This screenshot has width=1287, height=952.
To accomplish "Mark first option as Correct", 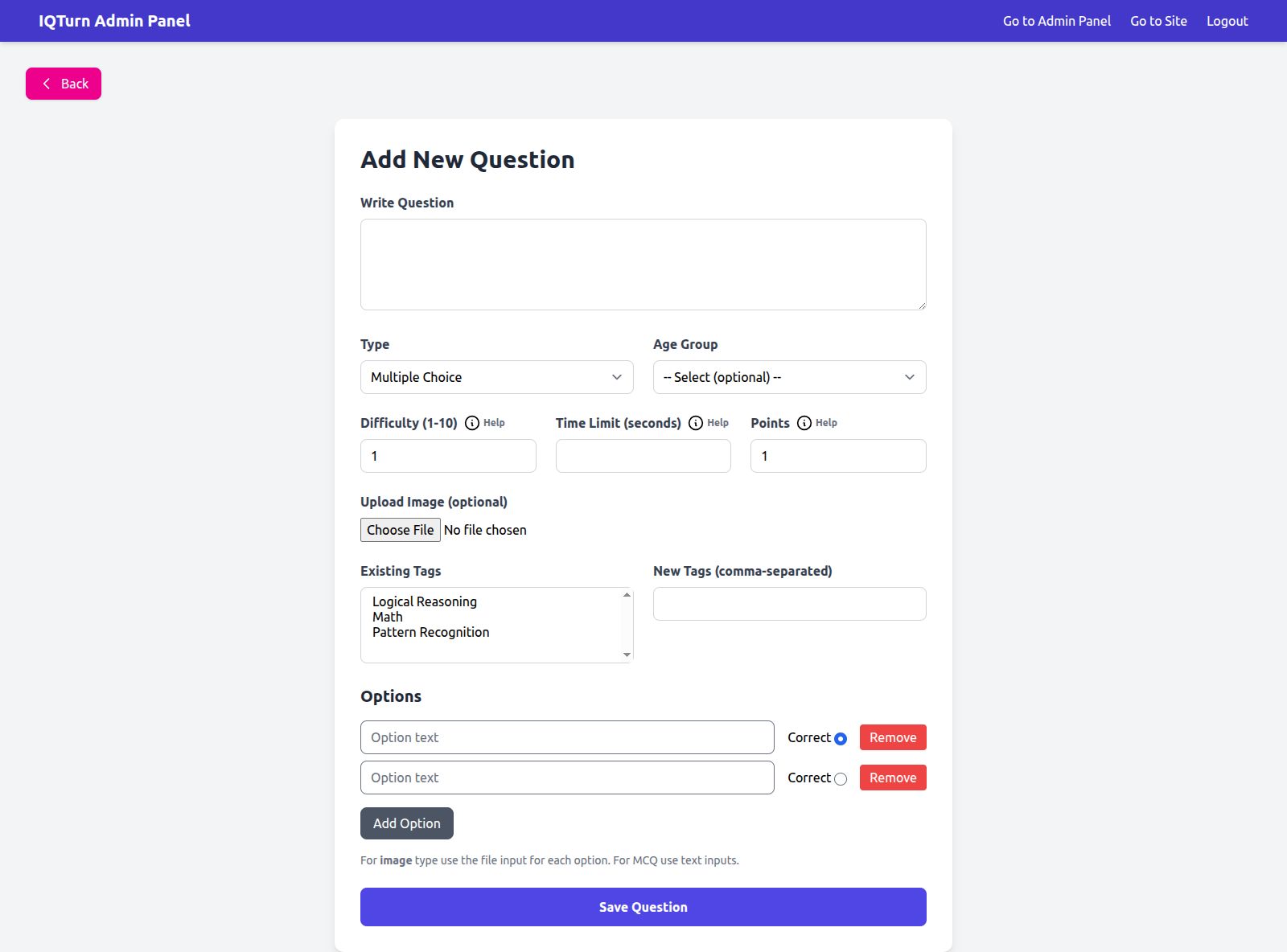I will pos(841,739).
